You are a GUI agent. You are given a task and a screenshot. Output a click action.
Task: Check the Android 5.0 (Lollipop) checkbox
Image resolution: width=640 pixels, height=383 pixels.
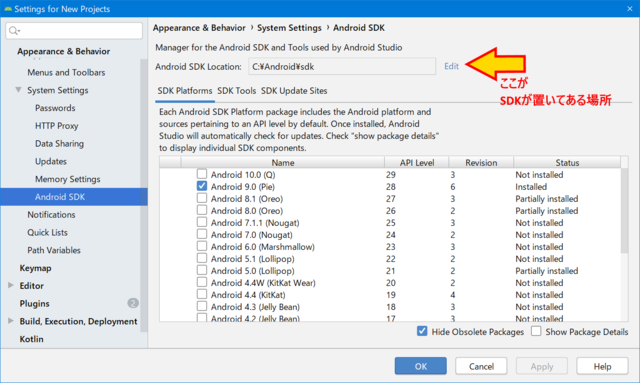(202, 270)
